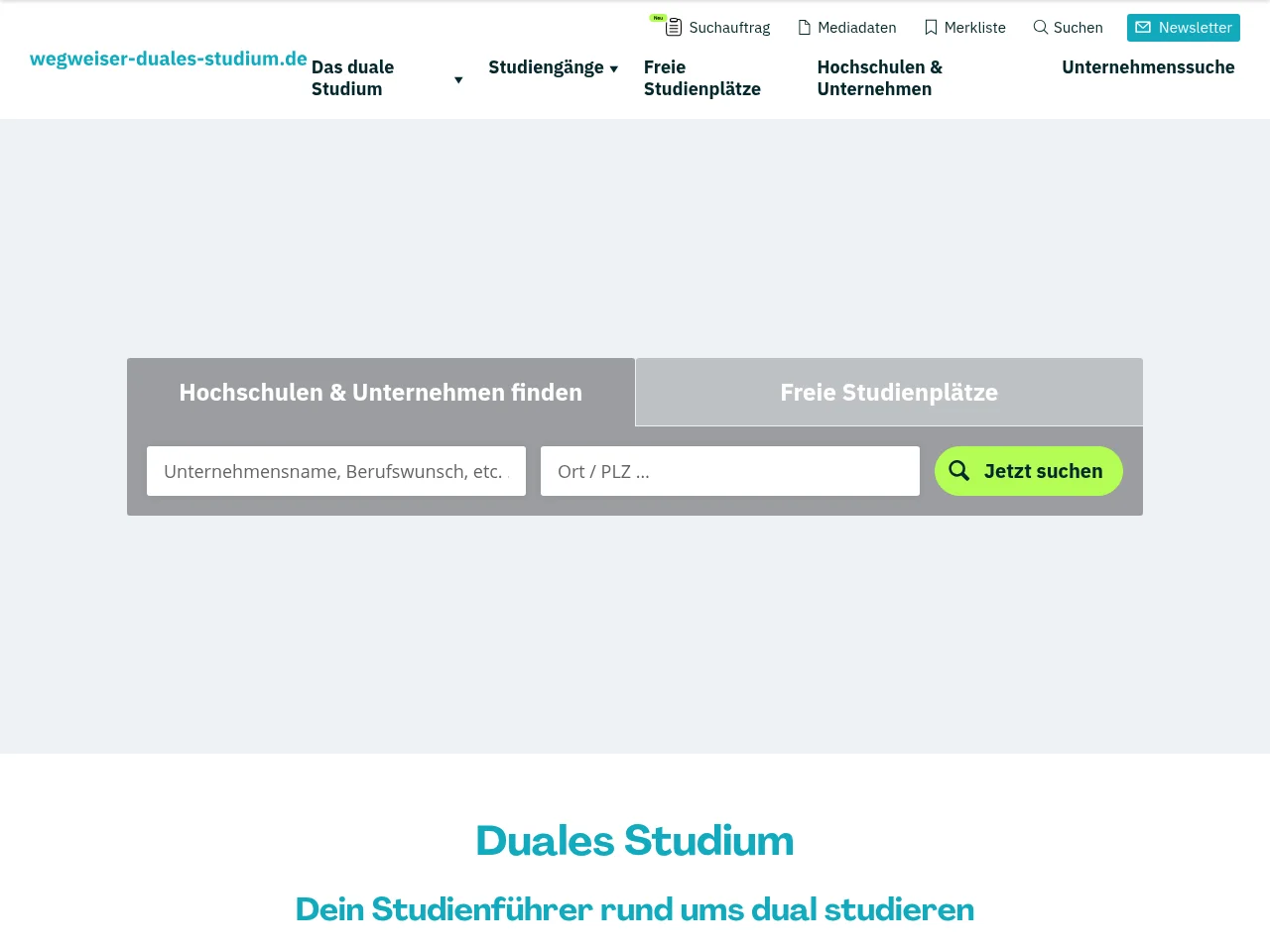Open the Das duale Studium menu
The height and width of the screenshot is (952, 1270).
point(353,78)
